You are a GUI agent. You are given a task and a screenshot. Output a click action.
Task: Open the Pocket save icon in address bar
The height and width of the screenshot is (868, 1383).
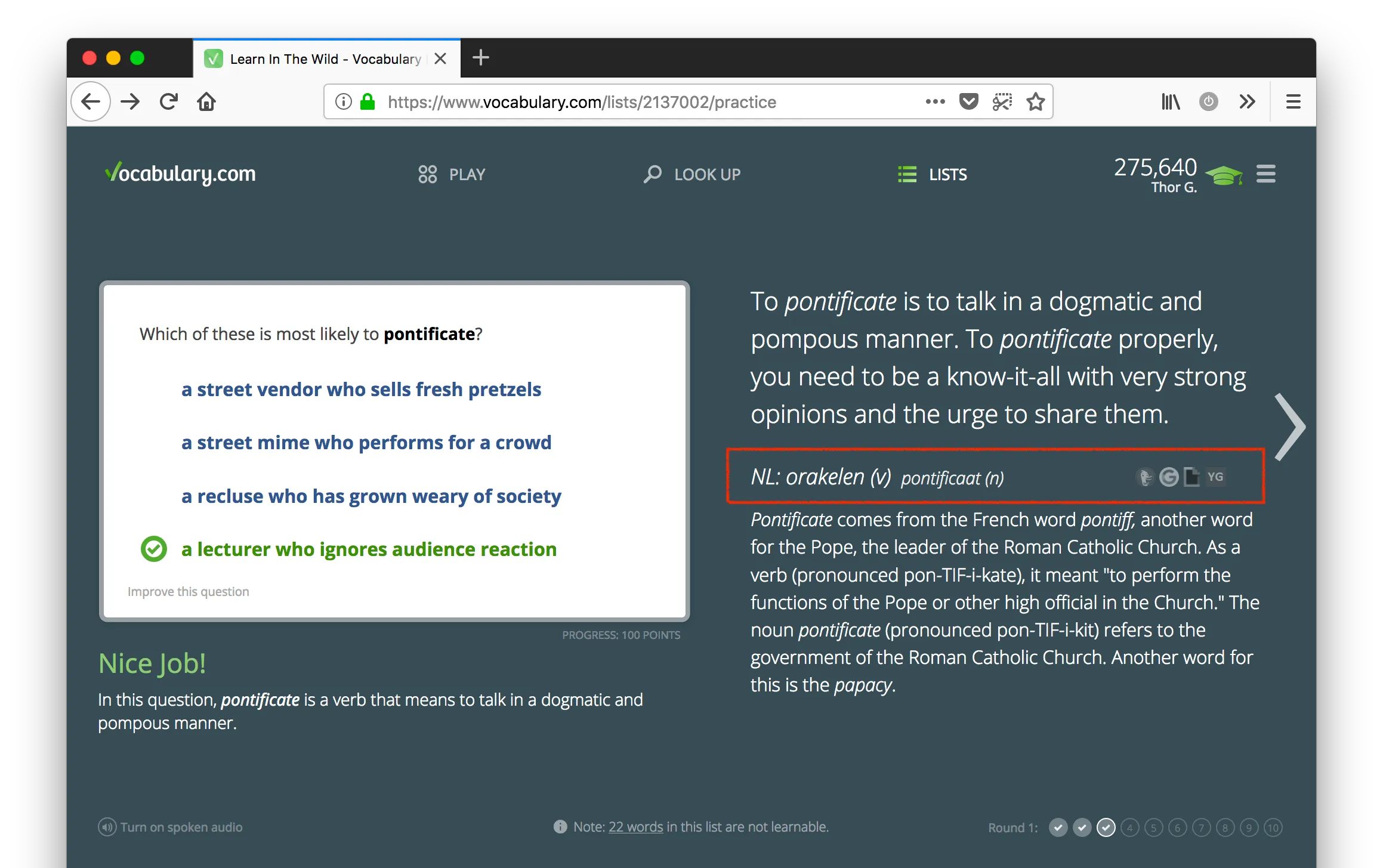coord(968,102)
